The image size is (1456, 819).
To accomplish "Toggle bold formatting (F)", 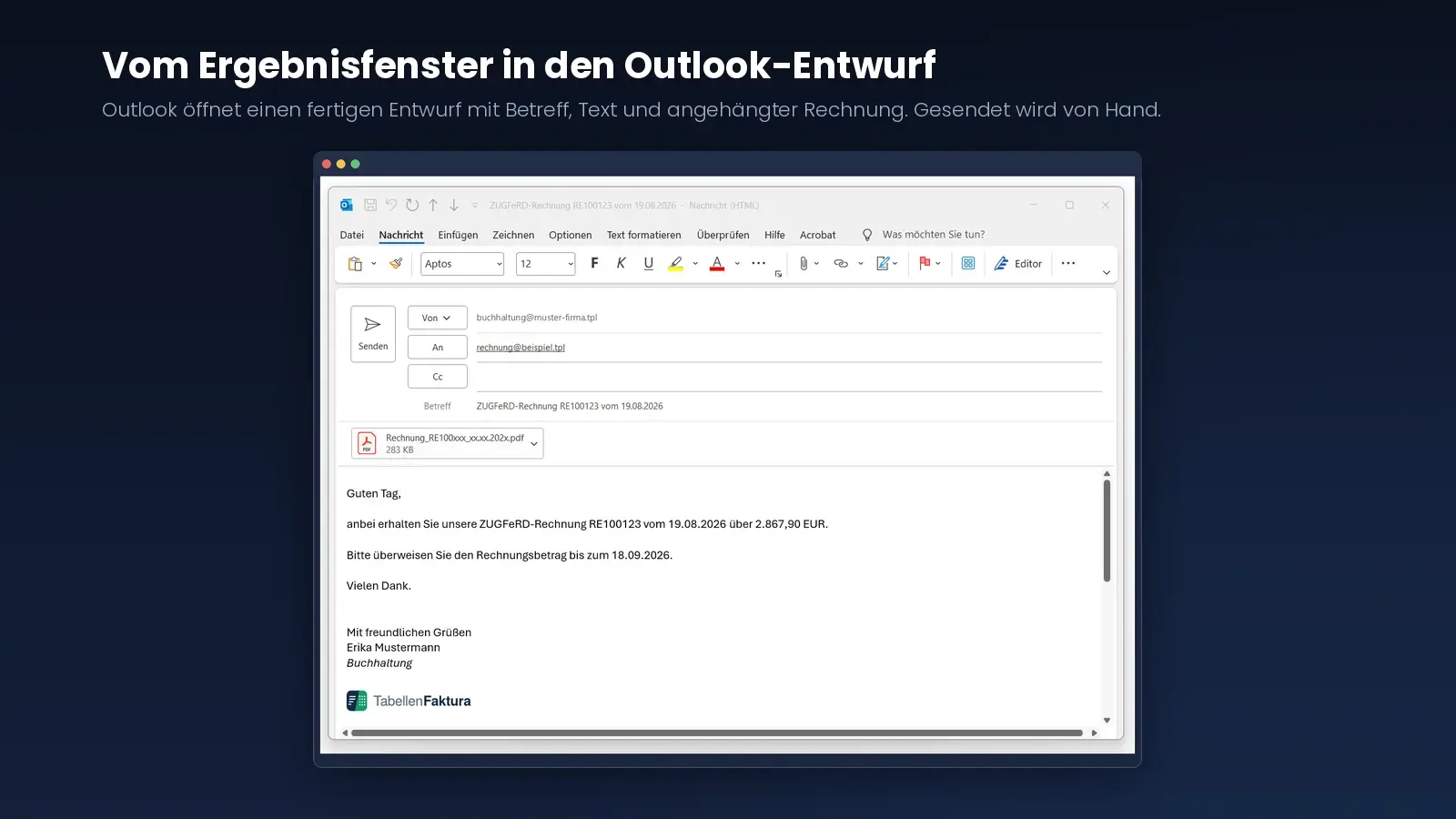I will (x=594, y=263).
